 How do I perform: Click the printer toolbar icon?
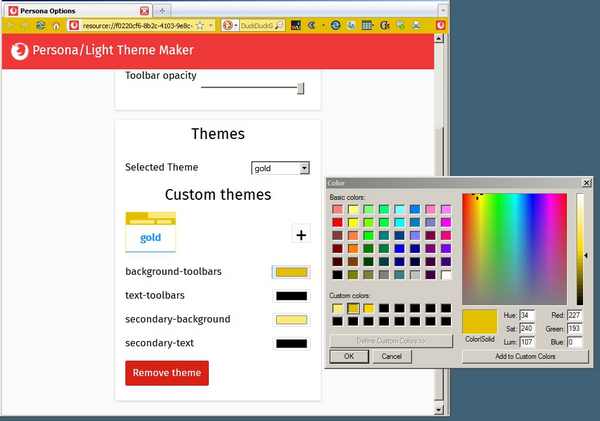pyautogui.click(x=416, y=26)
